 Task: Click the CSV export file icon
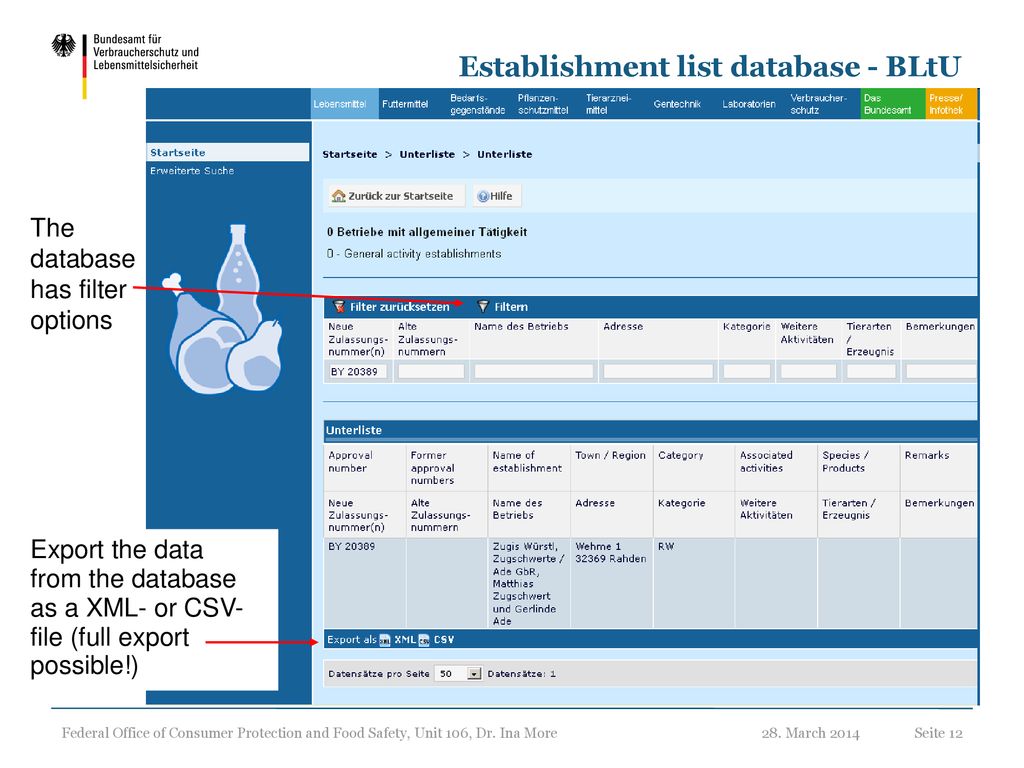pyautogui.click(x=424, y=640)
